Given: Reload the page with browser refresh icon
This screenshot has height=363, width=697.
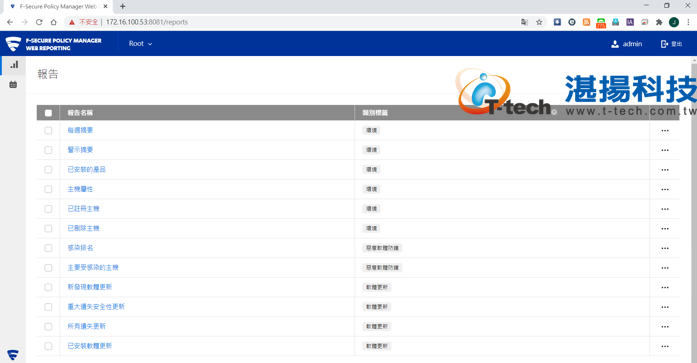Looking at the screenshot, I should pos(39,22).
